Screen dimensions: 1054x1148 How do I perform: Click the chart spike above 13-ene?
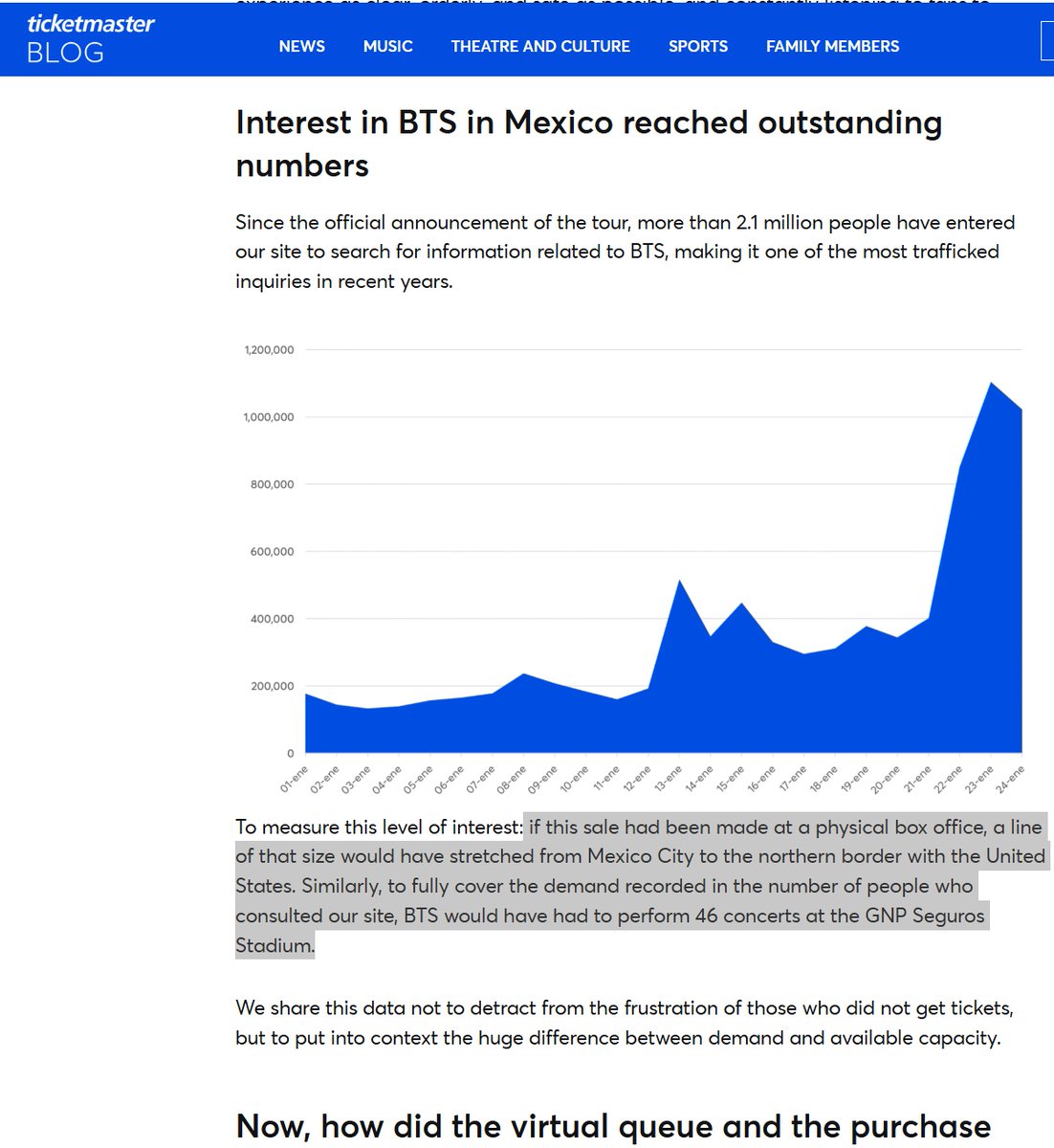pyautogui.click(x=679, y=582)
